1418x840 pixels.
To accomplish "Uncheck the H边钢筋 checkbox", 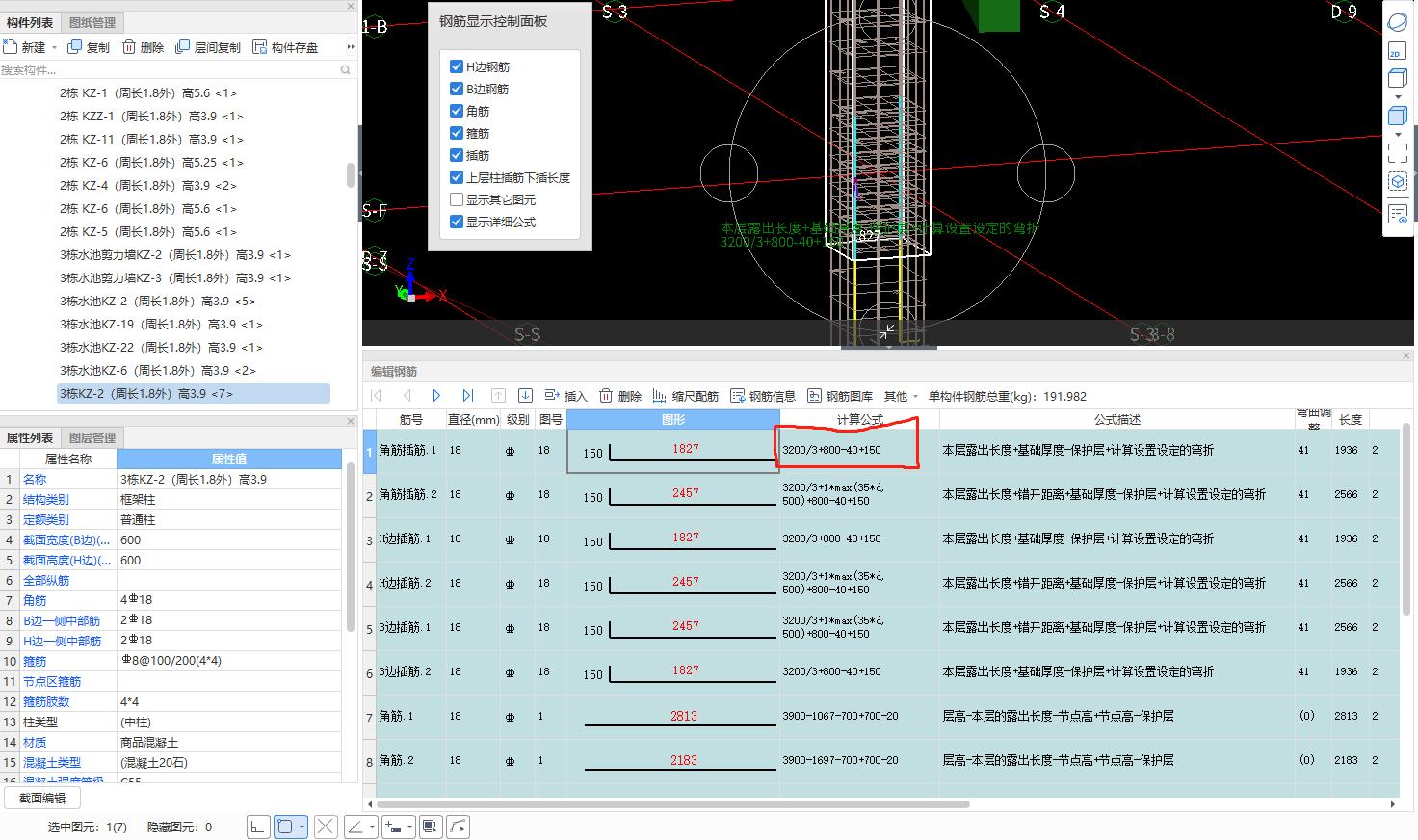I will (x=457, y=66).
